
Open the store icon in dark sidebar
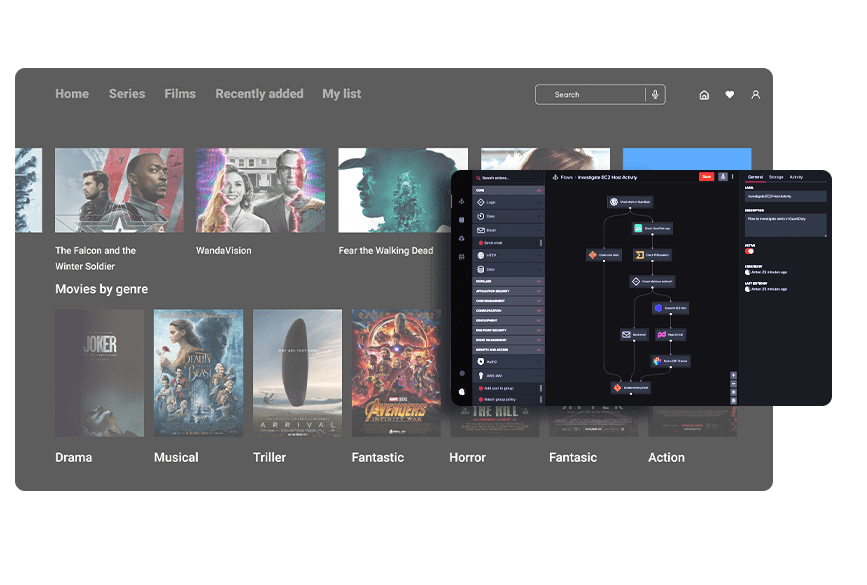(462, 257)
